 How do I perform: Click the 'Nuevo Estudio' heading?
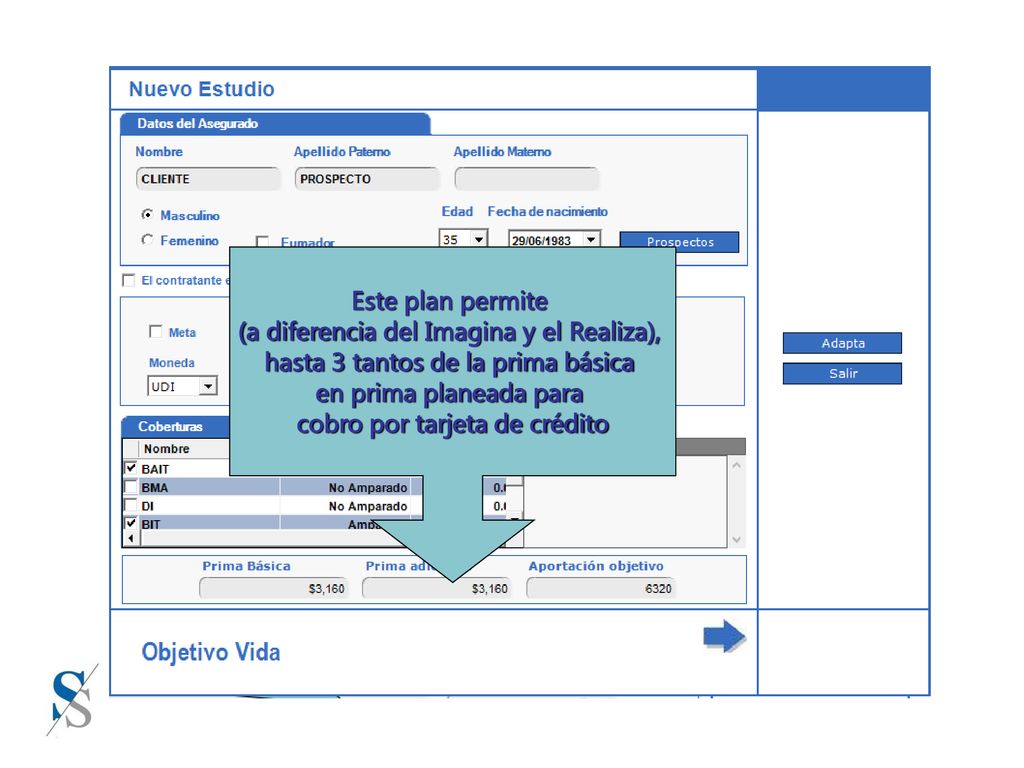[x=202, y=89]
